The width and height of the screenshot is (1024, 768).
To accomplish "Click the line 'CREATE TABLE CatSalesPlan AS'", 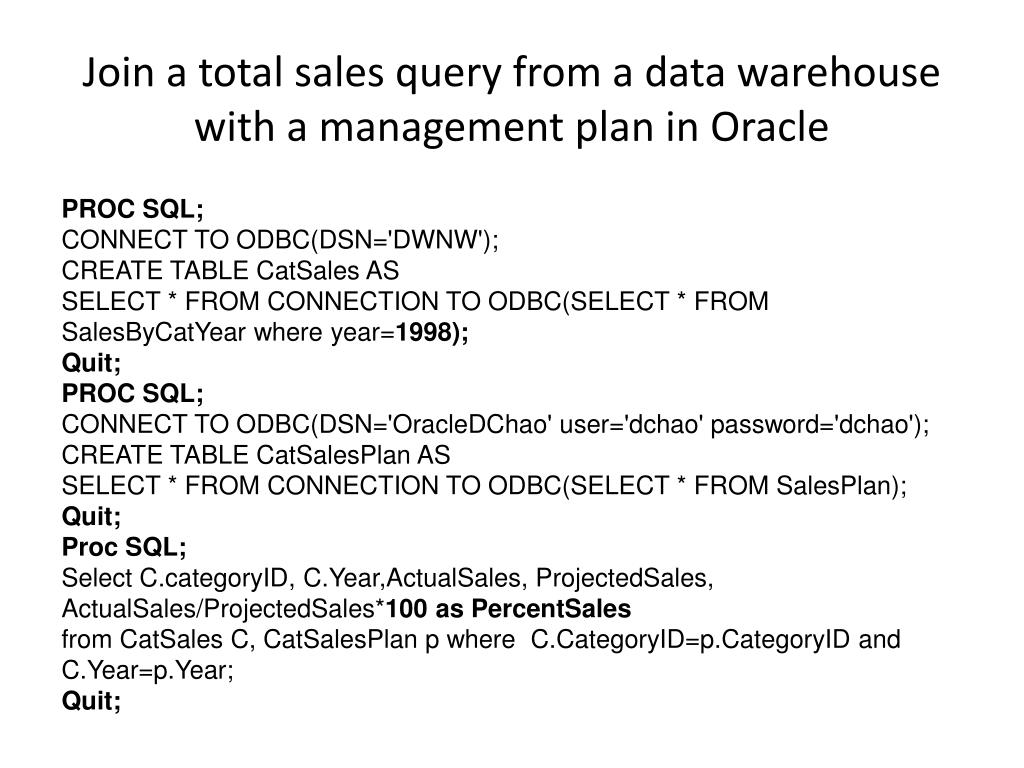I will point(256,455).
